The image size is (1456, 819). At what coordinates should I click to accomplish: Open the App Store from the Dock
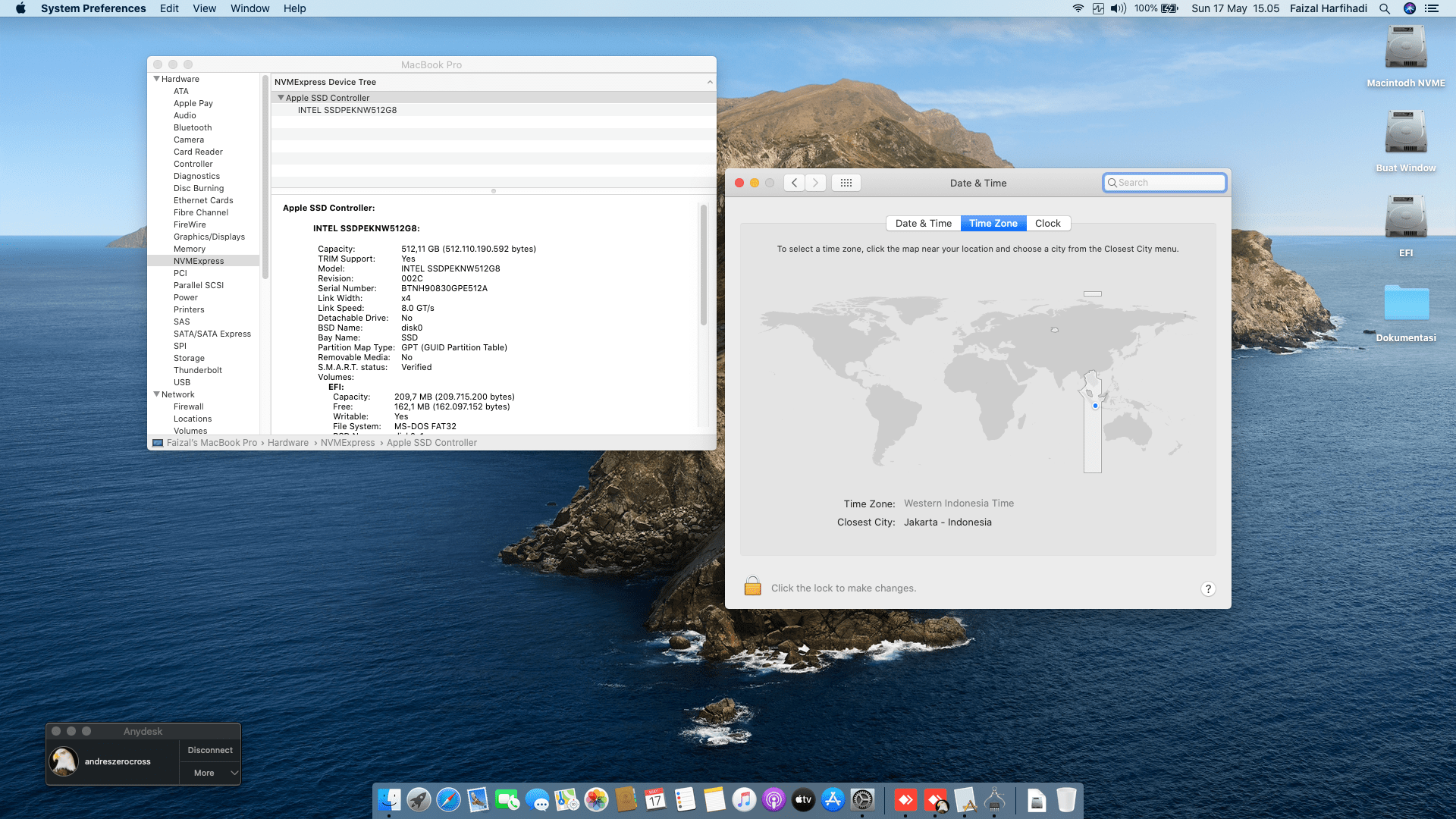[833, 799]
